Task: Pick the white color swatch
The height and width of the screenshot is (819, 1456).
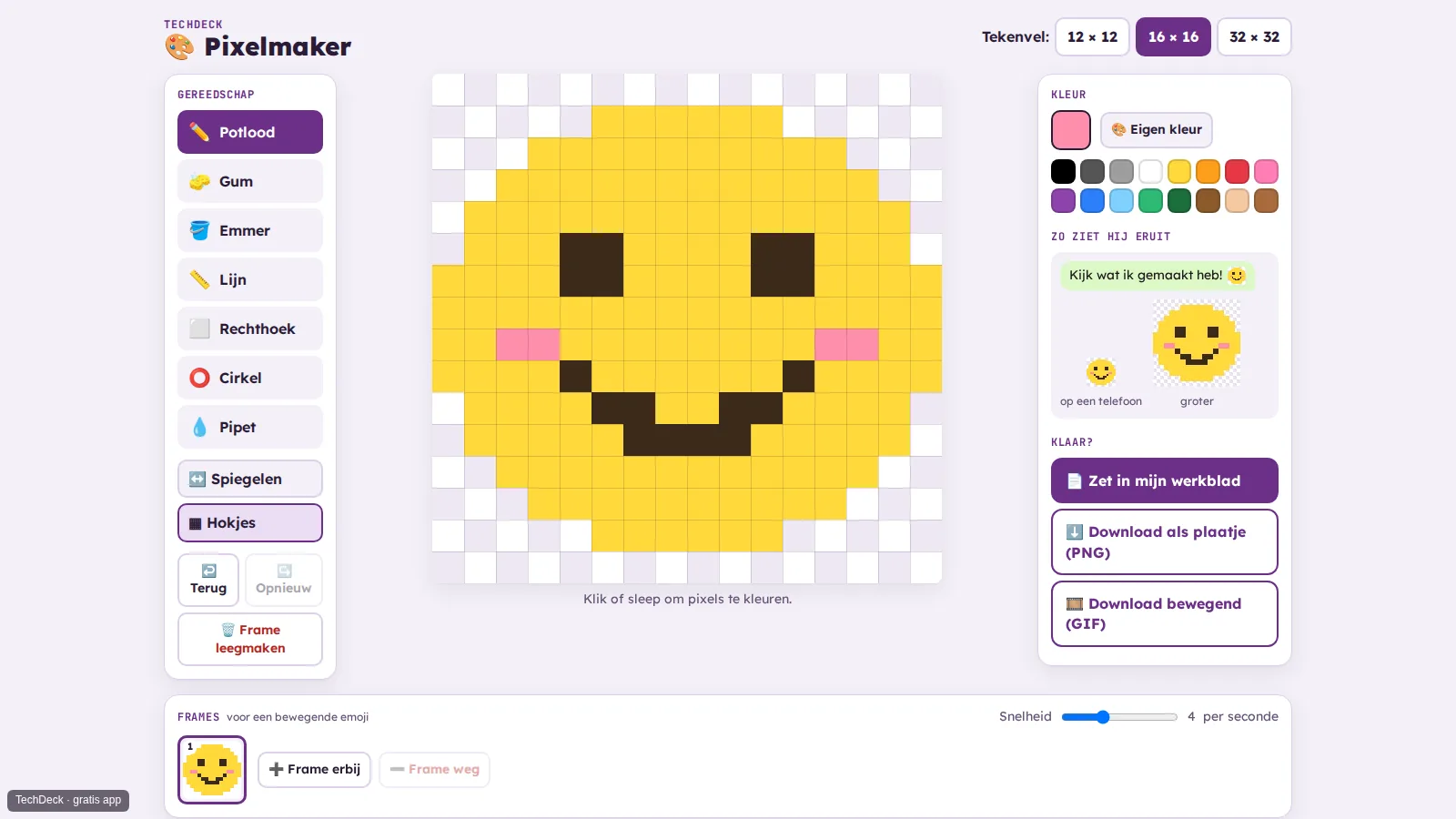Action: [1150, 171]
